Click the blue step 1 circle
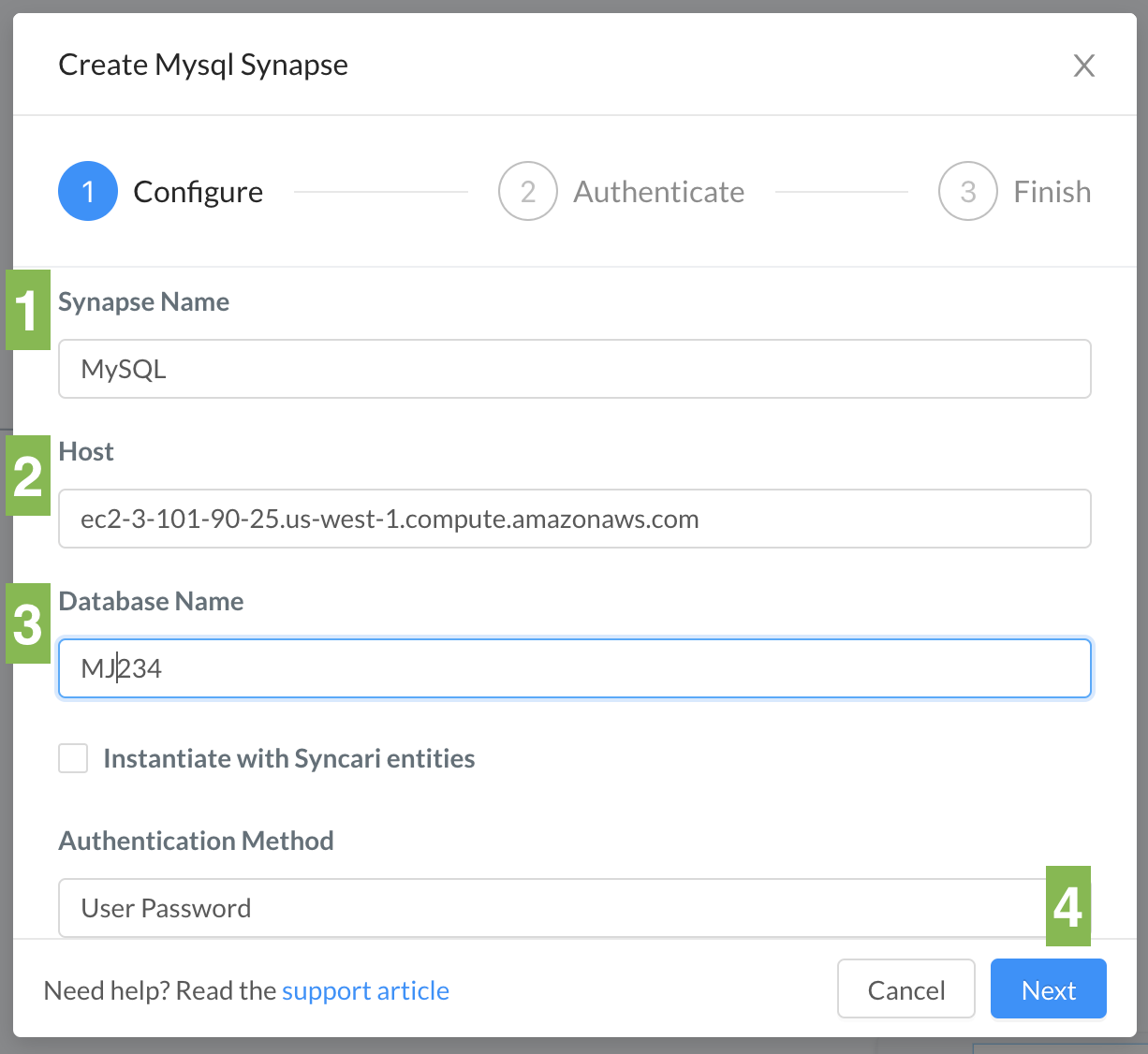1148x1054 pixels. pos(88,192)
